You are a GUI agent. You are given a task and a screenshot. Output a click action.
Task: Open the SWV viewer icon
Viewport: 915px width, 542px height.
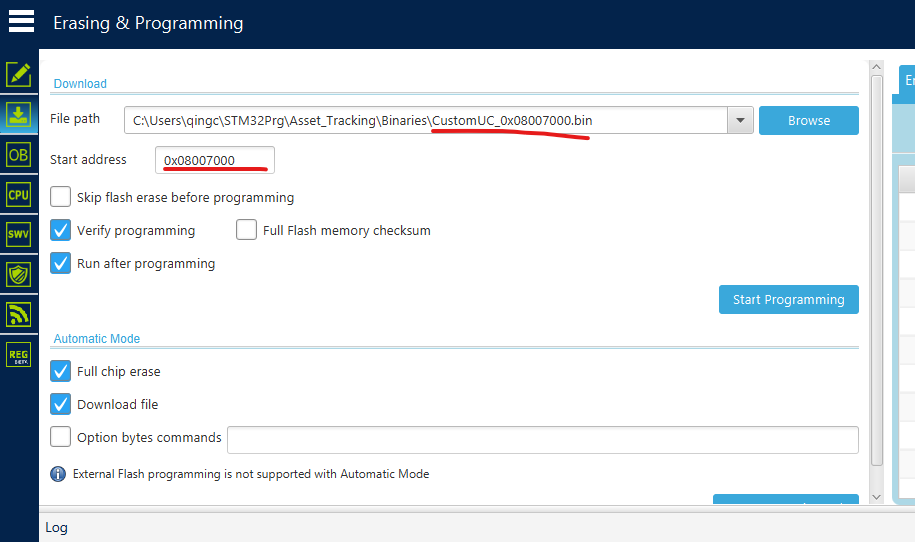[x=19, y=235]
